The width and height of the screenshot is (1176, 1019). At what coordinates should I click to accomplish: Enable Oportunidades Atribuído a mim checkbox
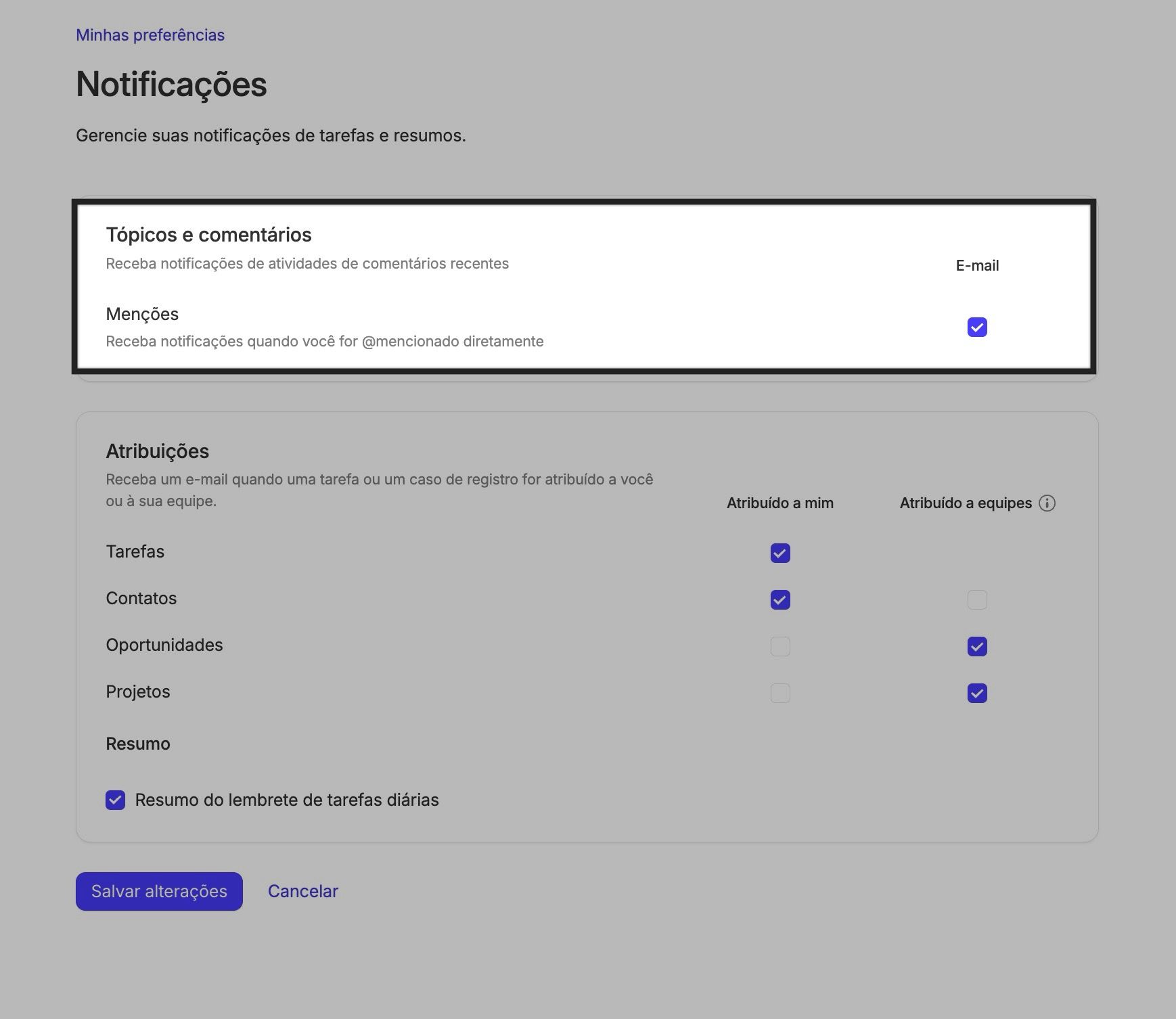(780, 646)
